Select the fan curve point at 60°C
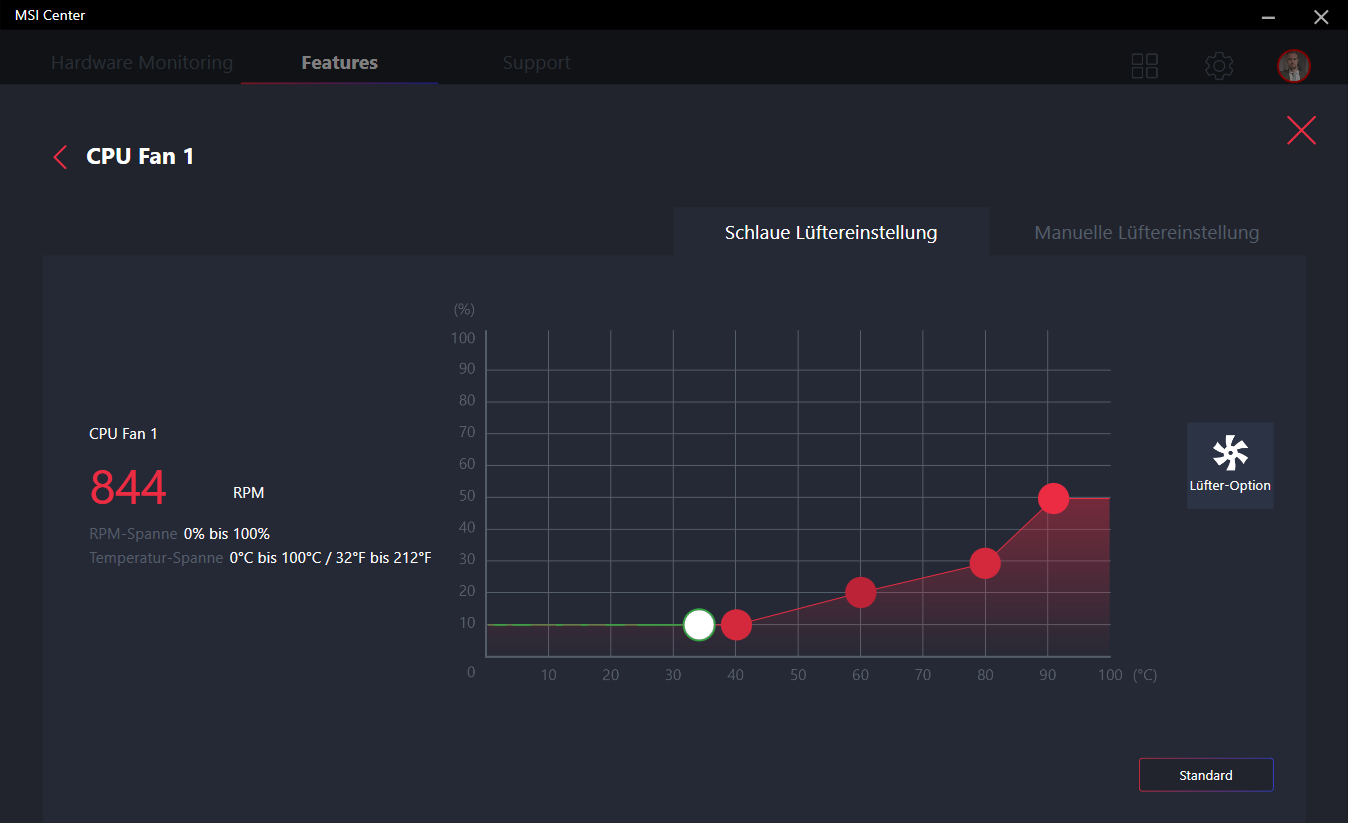1348x823 pixels. pos(861,593)
